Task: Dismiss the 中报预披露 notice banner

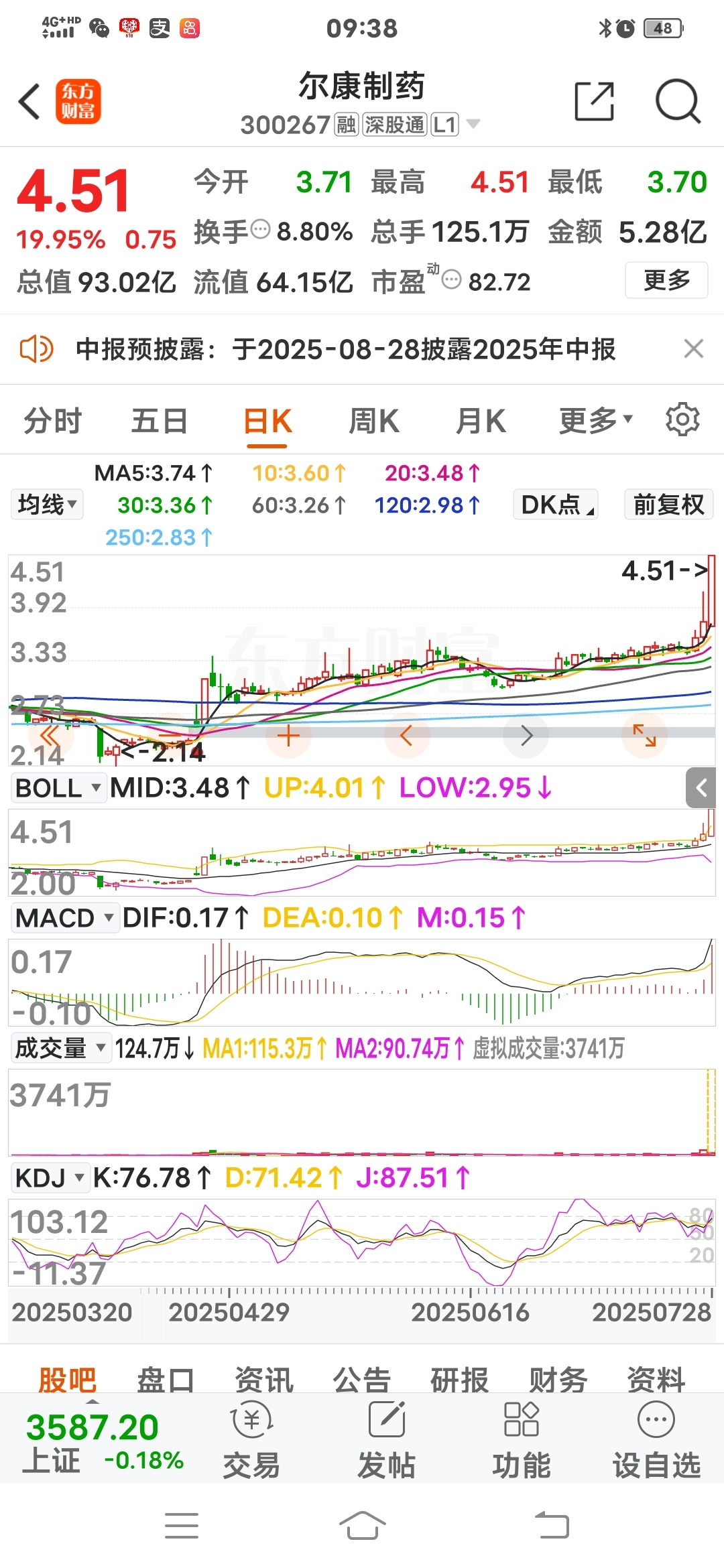Action: coord(693,348)
